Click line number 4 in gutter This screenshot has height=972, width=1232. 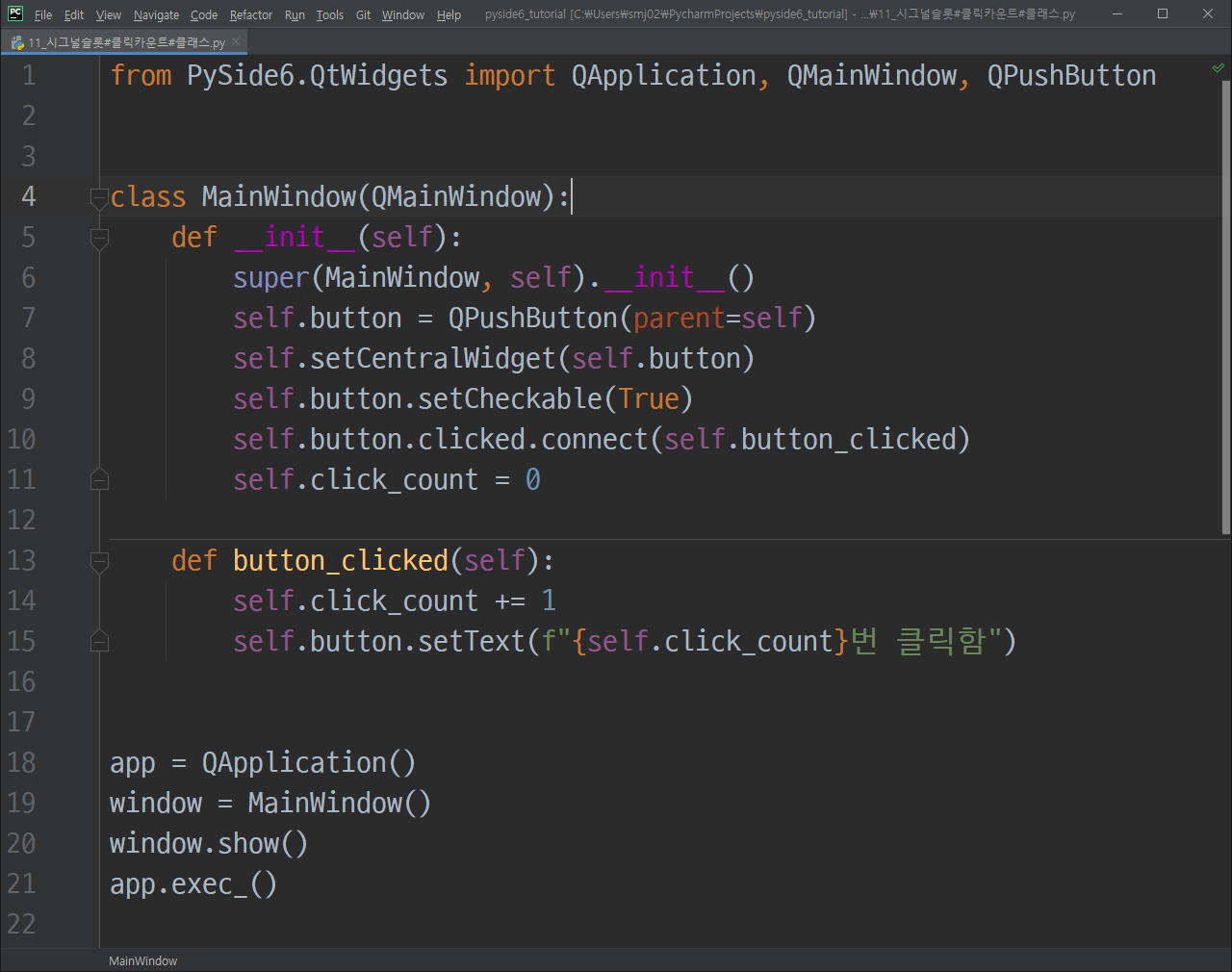[x=29, y=196]
